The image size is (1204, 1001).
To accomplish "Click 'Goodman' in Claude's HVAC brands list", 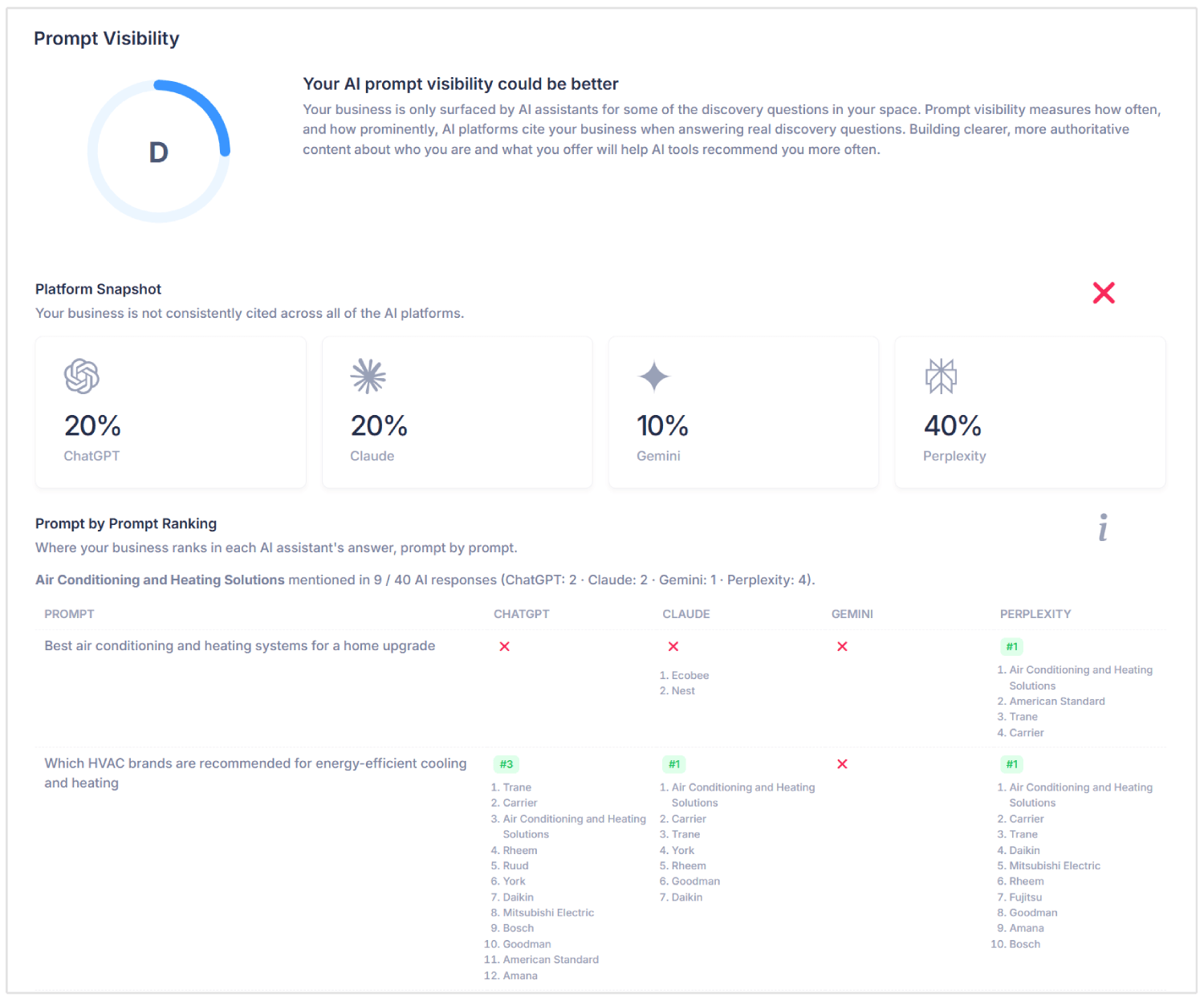I will tap(696, 881).
